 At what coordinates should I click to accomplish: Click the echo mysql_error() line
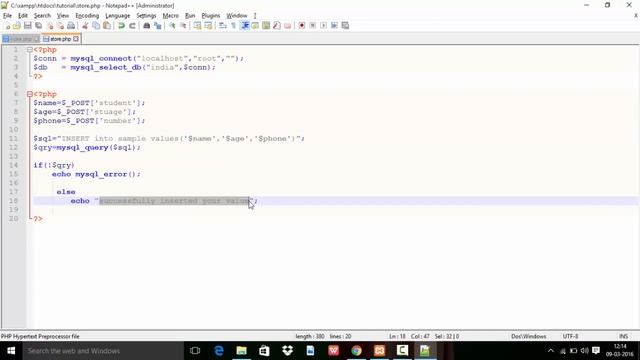(x=96, y=174)
